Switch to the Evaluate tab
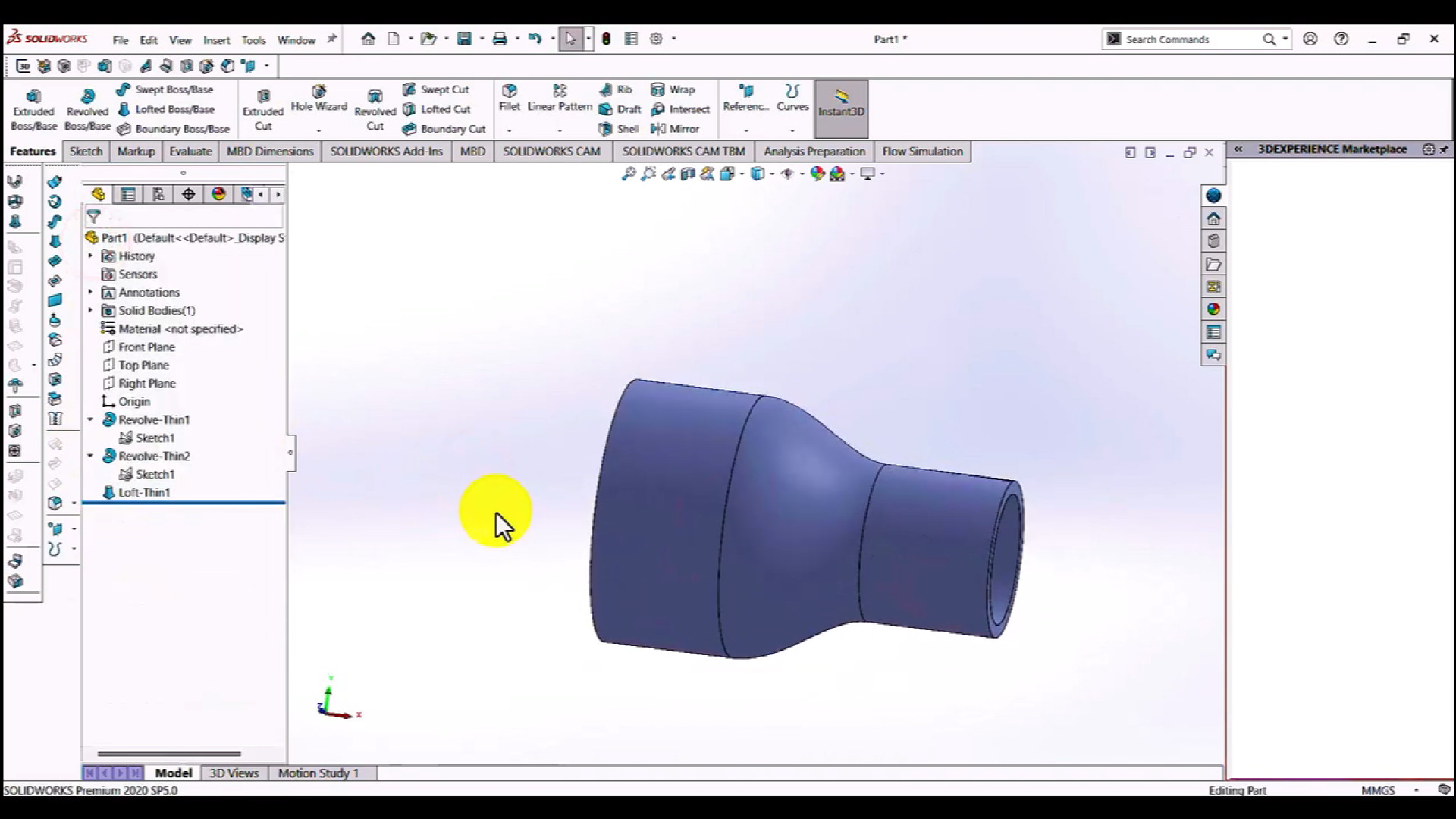The width and height of the screenshot is (1456, 819). [190, 152]
